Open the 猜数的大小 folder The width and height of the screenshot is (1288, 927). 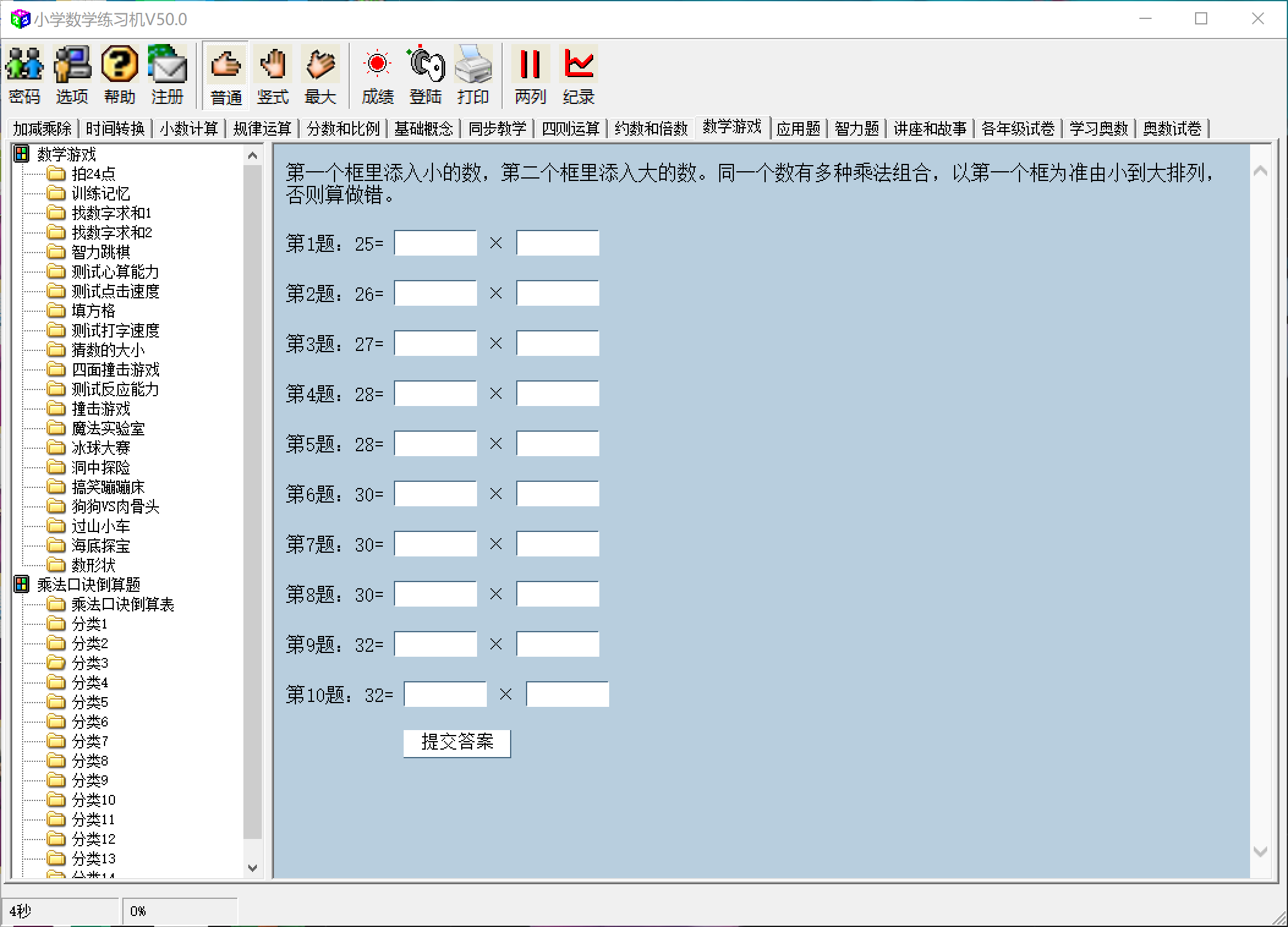coord(108,350)
